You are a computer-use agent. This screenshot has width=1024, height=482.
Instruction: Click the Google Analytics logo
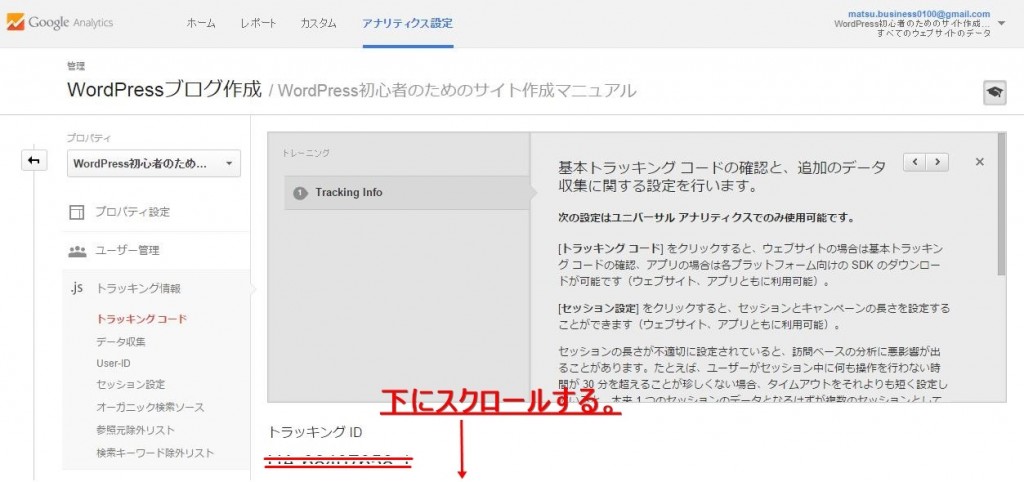pos(60,23)
